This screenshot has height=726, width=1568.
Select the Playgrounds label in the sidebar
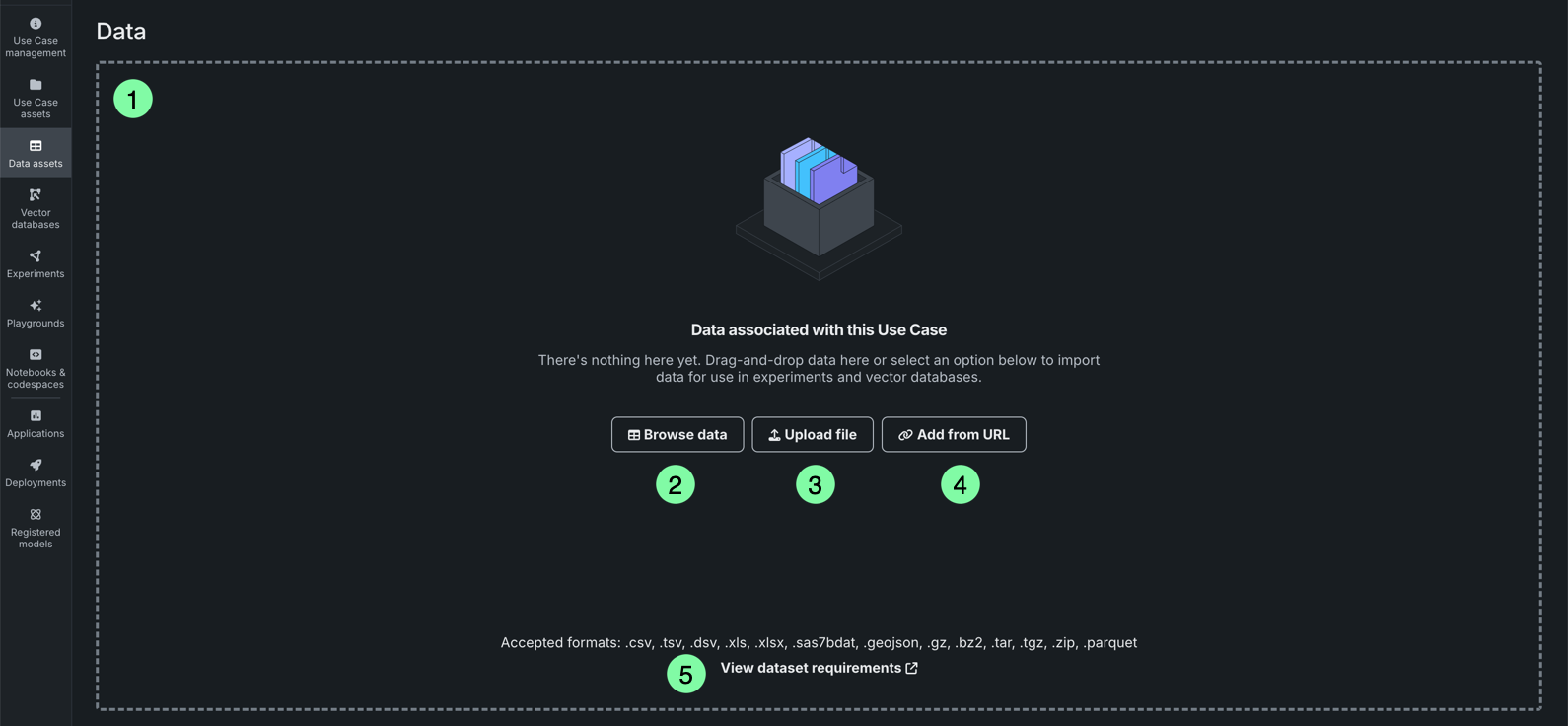coord(36,324)
